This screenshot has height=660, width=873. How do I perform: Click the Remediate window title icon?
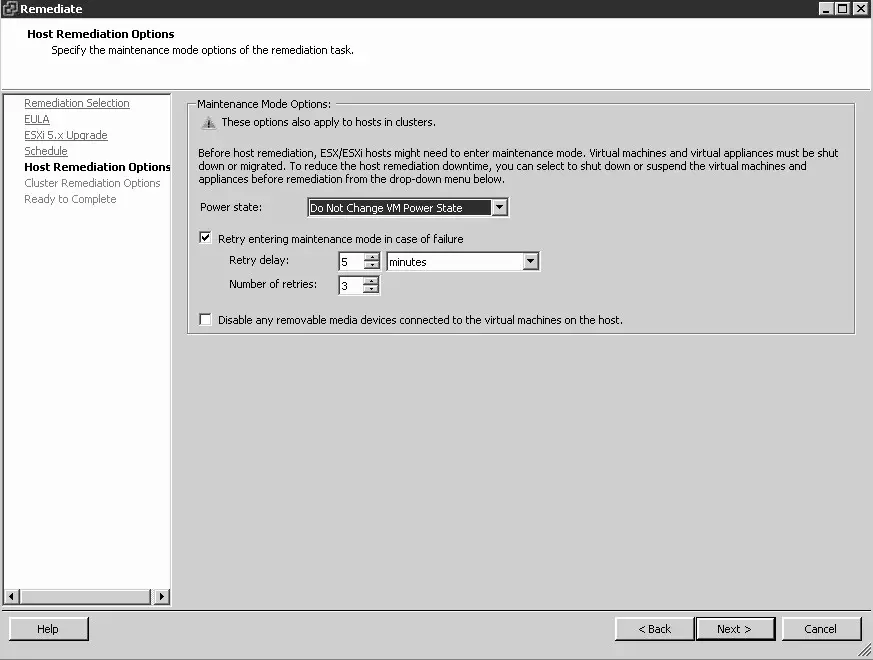9,8
